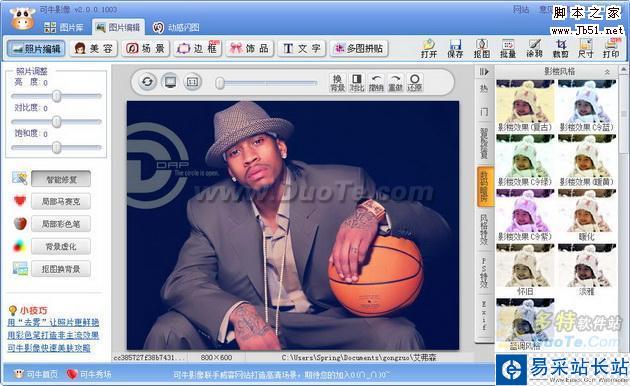This screenshot has width=630, height=386.
Task: Select the 风格特效 vertical tab
Action: [485, 230]
